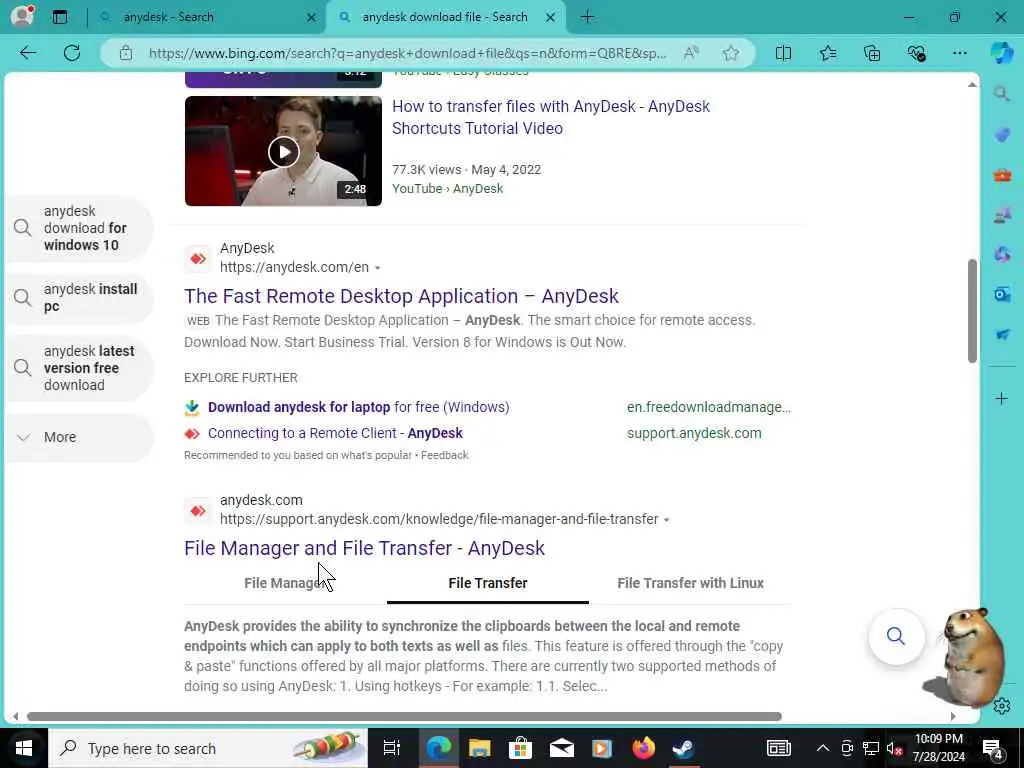
Task: Open the sidebar Outlook icon
Action: pyautogui.click(x=1002, y=294)
